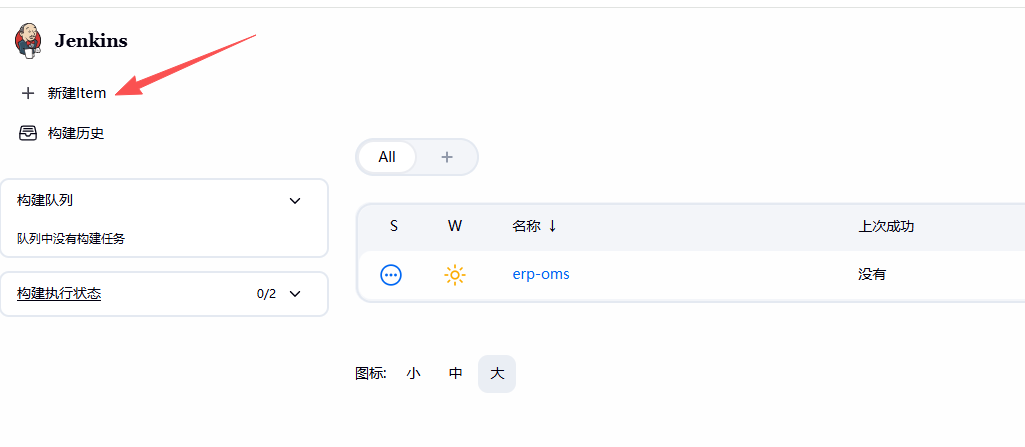The height and width of the screenshot is (447, 1025).
Task: Select the All view tab
Action: click(387, 157)
